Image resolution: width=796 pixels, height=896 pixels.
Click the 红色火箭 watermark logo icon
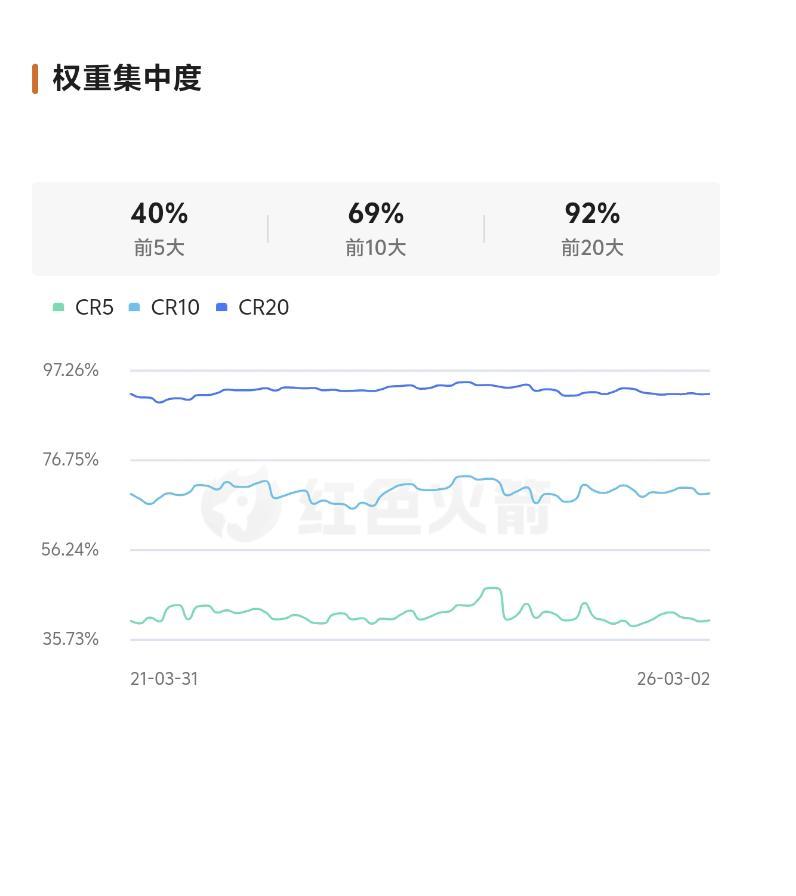coord(240,503)
